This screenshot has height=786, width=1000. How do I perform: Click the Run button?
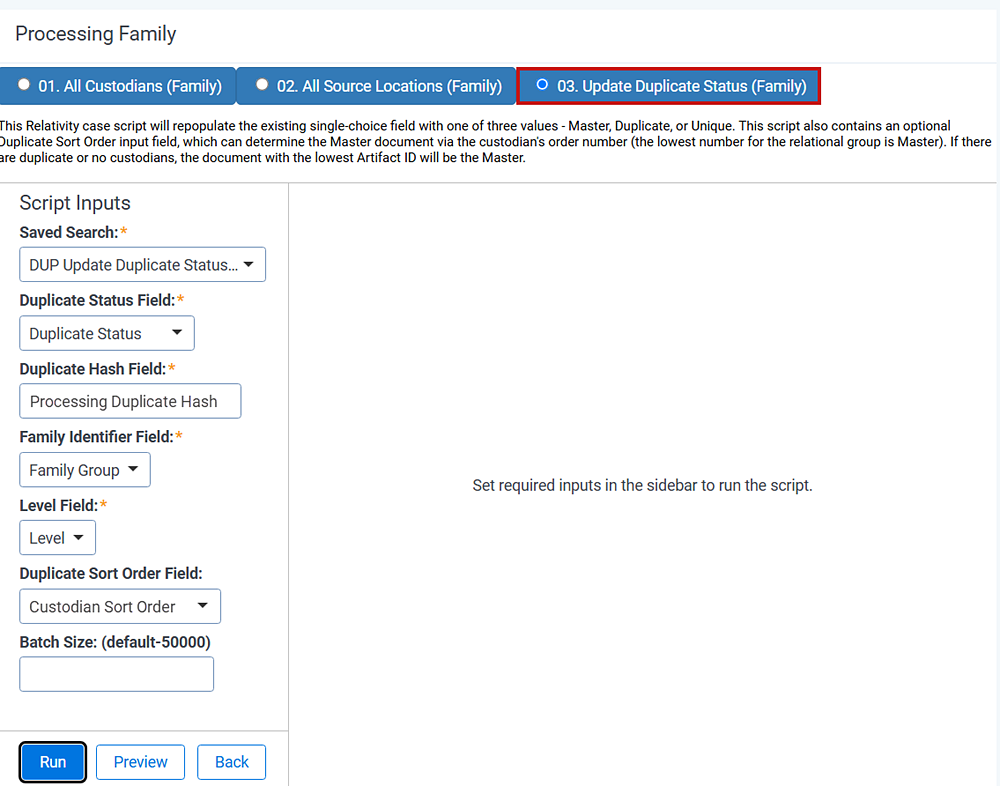53,762
